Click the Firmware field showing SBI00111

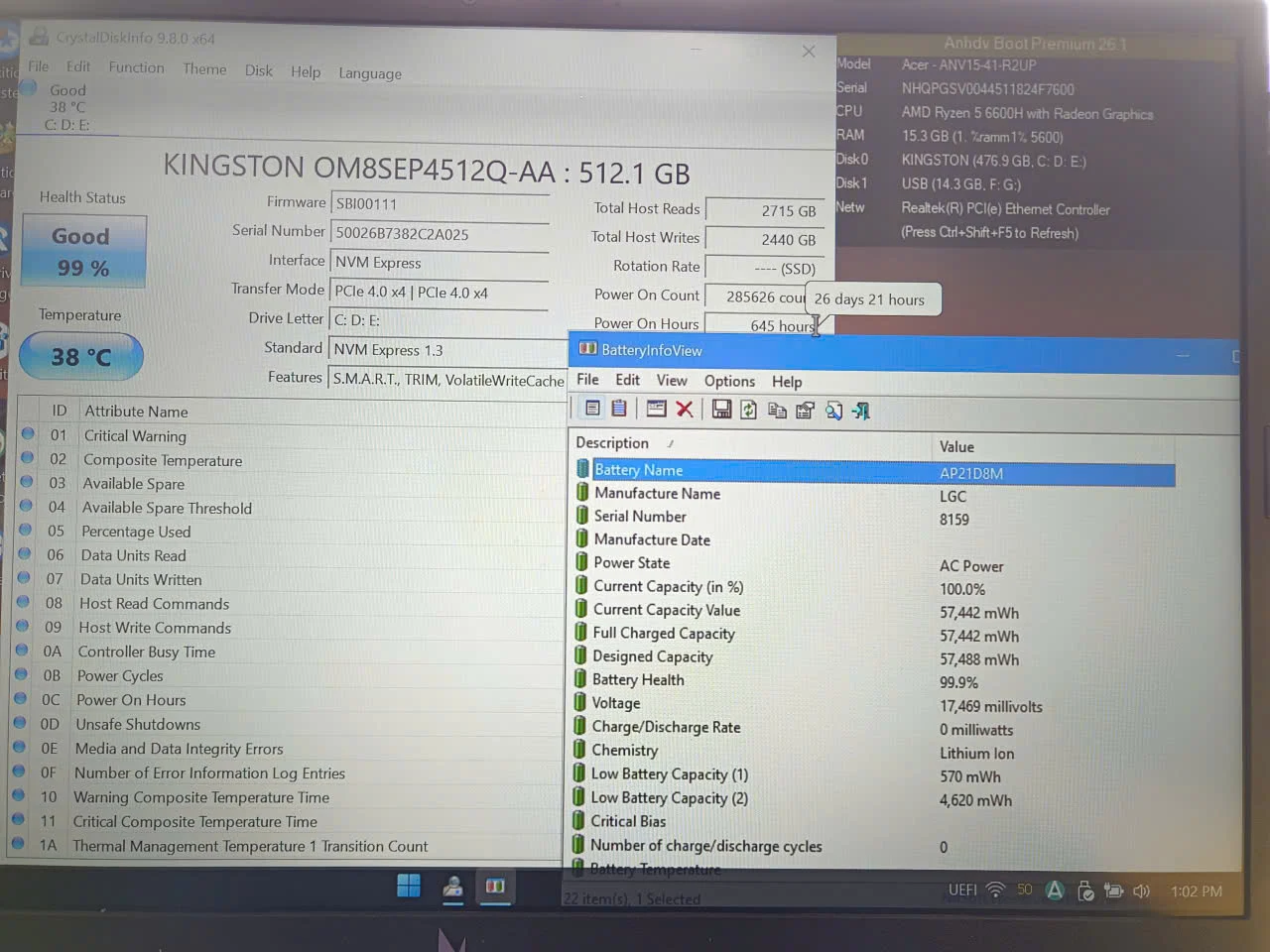coord(440,204)
